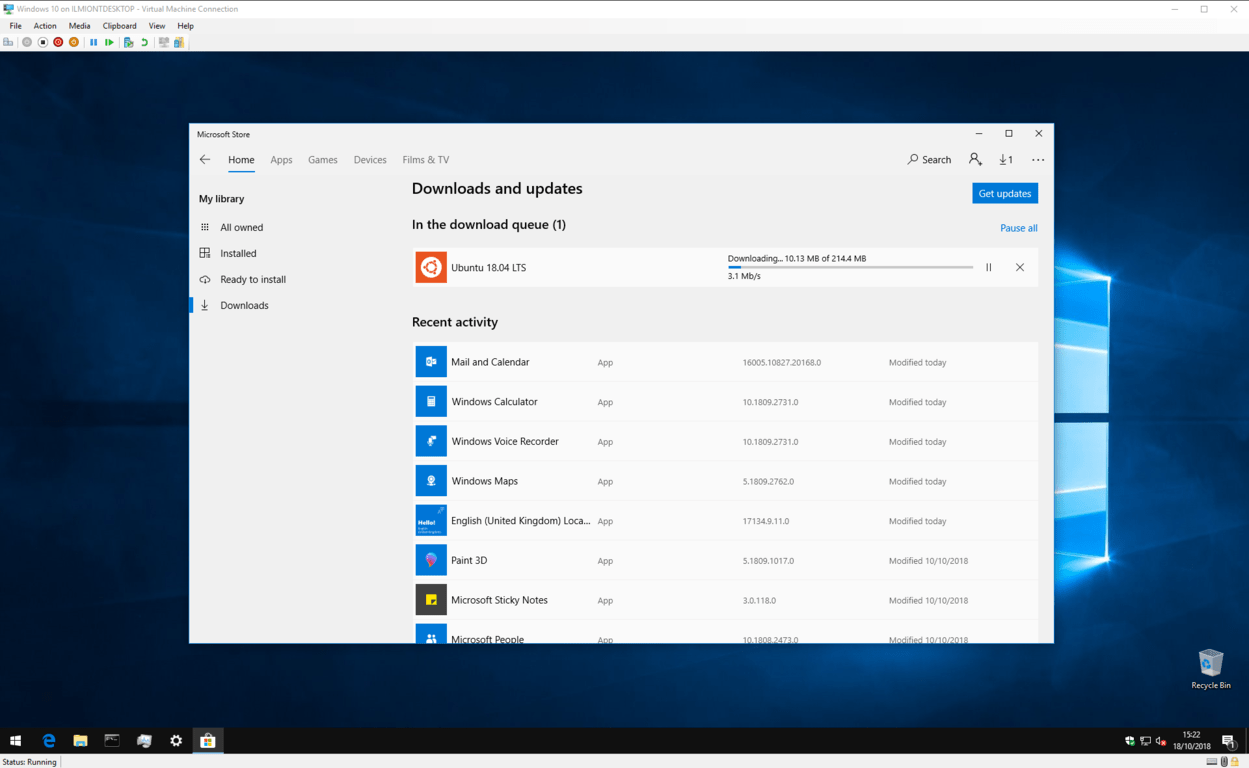Open the View menu

click(157, 26)
